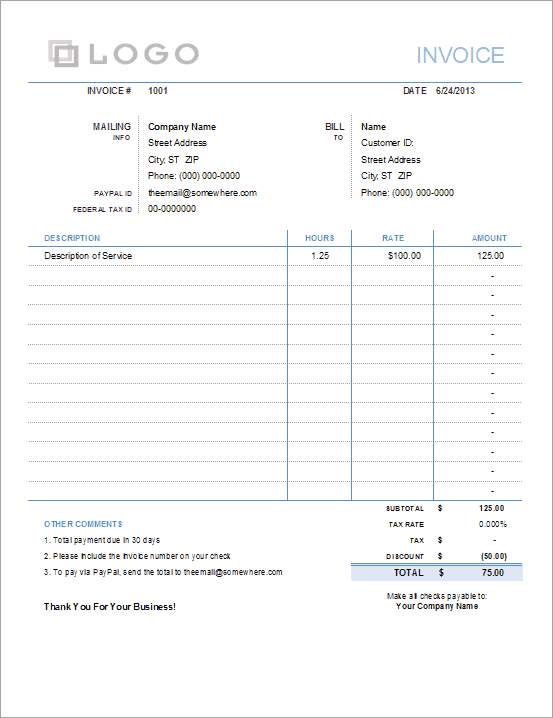Click the BILL label
553x718 pixels.
pyautogui.click(x=335, y=126)
